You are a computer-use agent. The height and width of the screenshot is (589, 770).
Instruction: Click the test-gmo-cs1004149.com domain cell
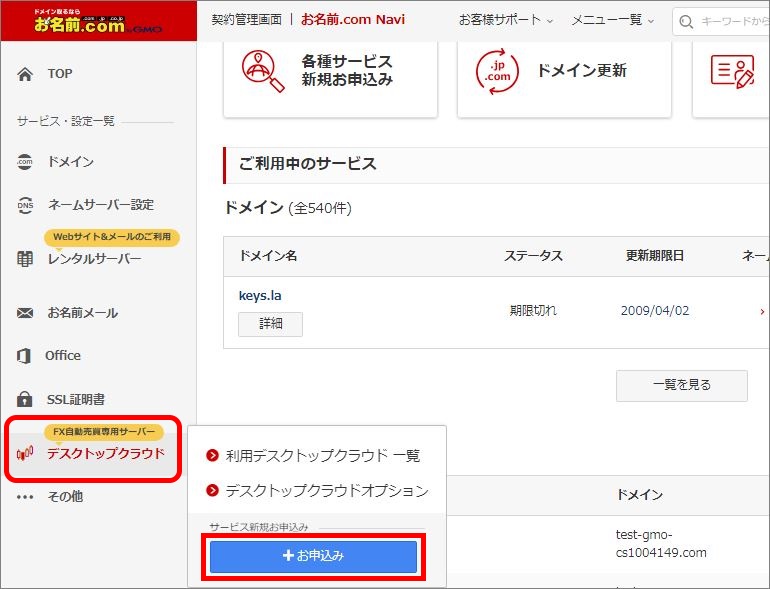pos(661,543)
